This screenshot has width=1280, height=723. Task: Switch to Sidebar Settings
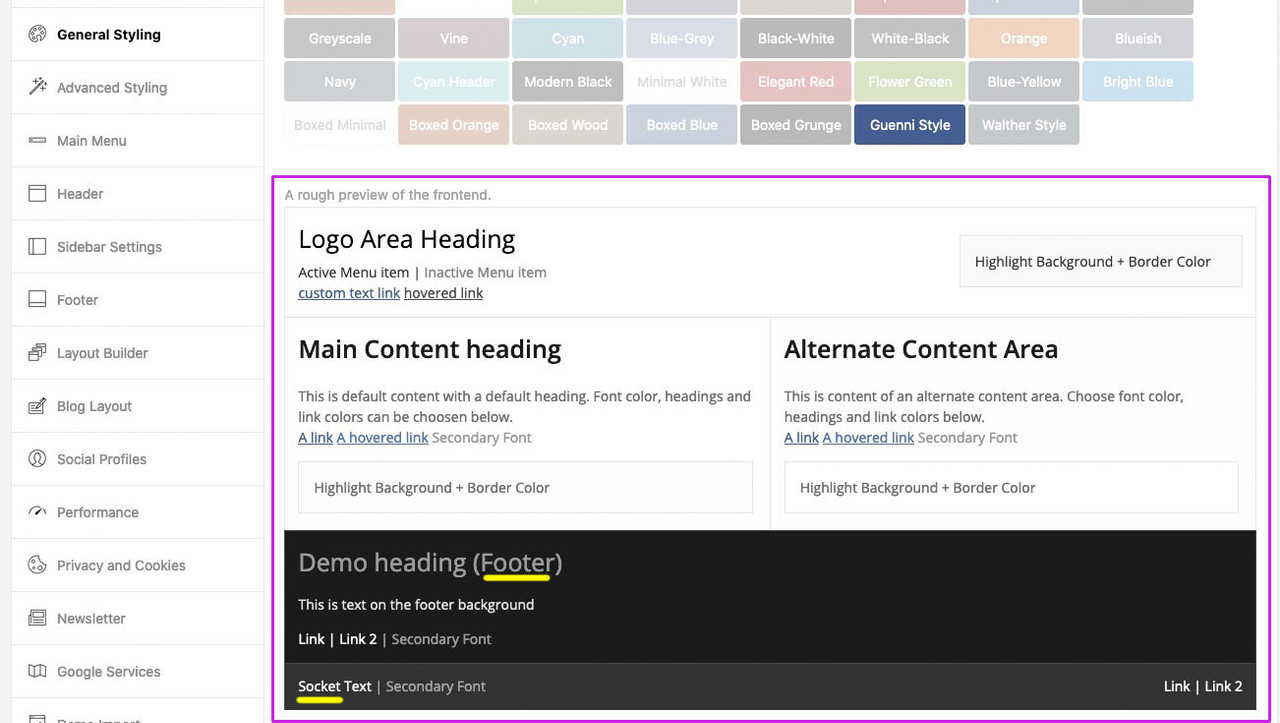point(138,246)
